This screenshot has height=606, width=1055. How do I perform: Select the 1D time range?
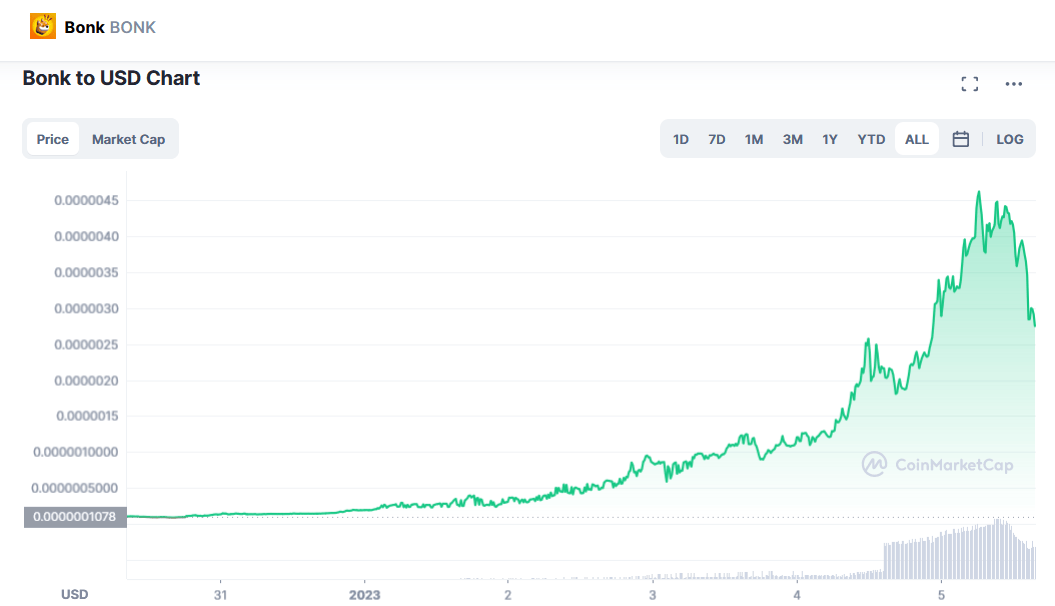point(681,139)
